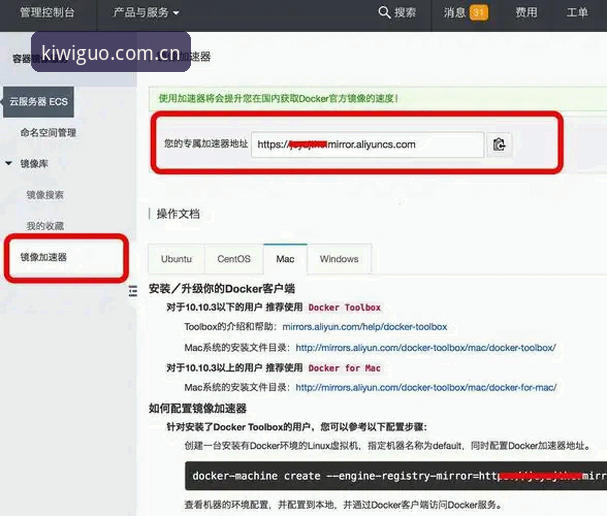This screenshot has width=607, height=516.
Task: Open 管理控制台 home
Action: (x=47, y=12)
